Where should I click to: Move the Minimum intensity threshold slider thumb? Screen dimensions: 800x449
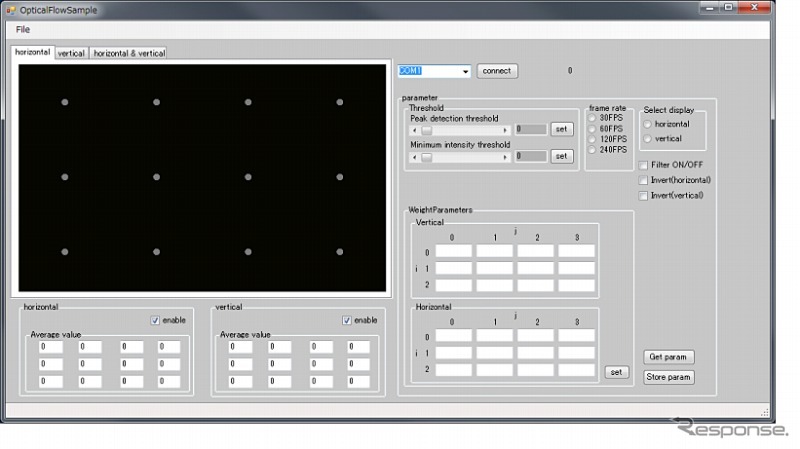tap(427, 157)
